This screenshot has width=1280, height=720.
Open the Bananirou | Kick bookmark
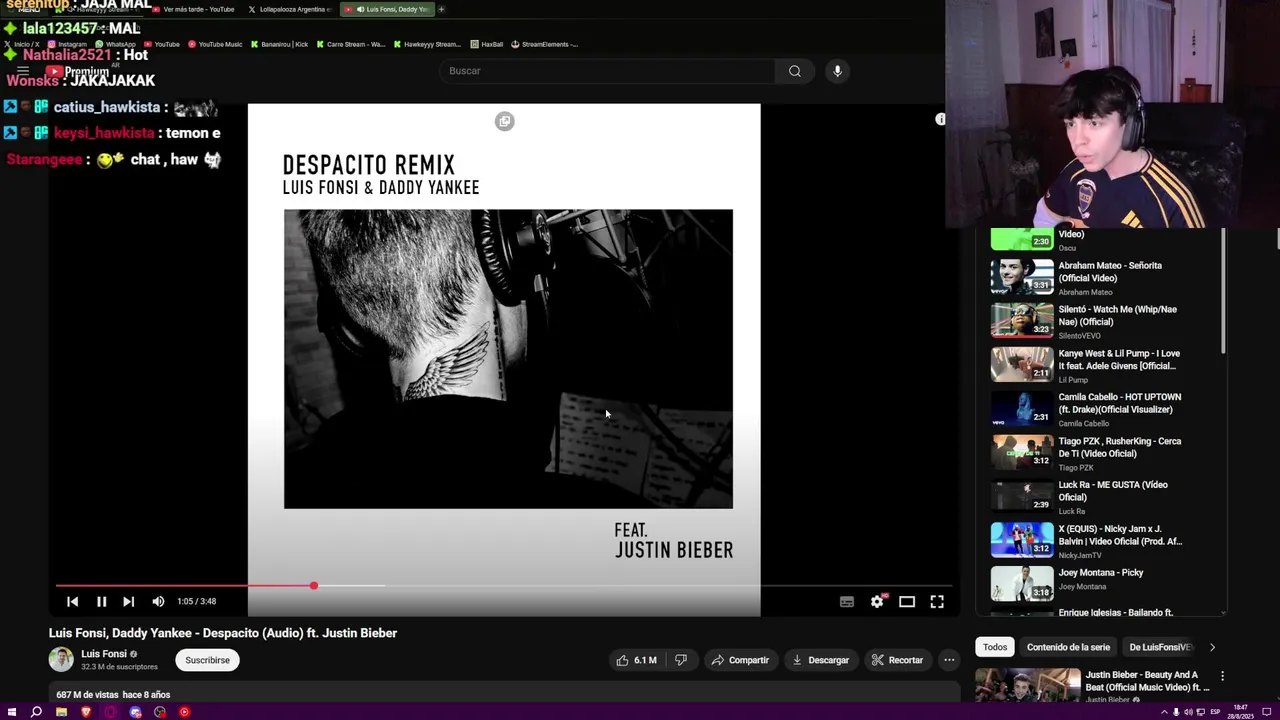tap(280, 44)
